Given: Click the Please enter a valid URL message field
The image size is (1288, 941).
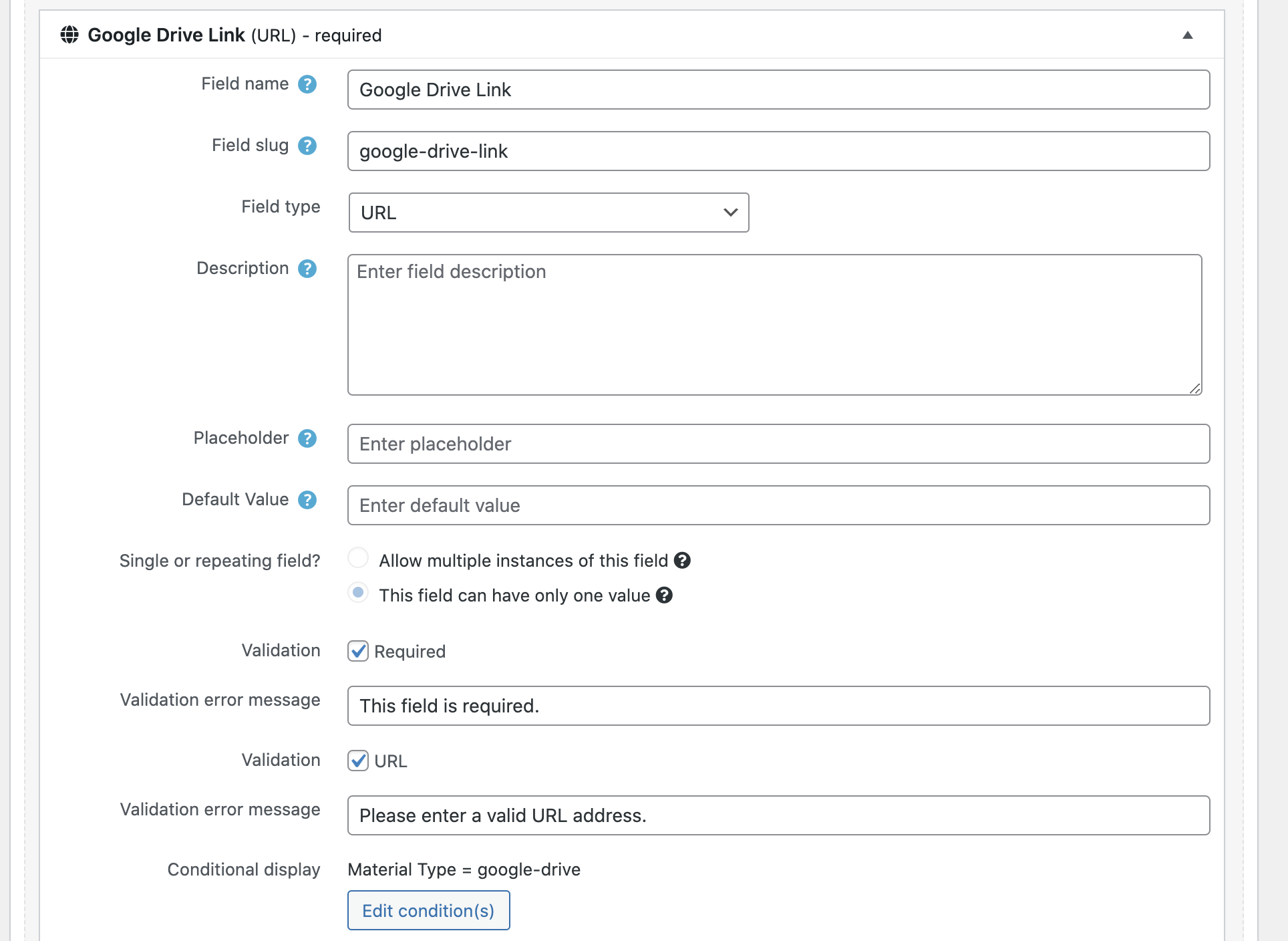Looking at the screenshot, I should coord(779,815).
